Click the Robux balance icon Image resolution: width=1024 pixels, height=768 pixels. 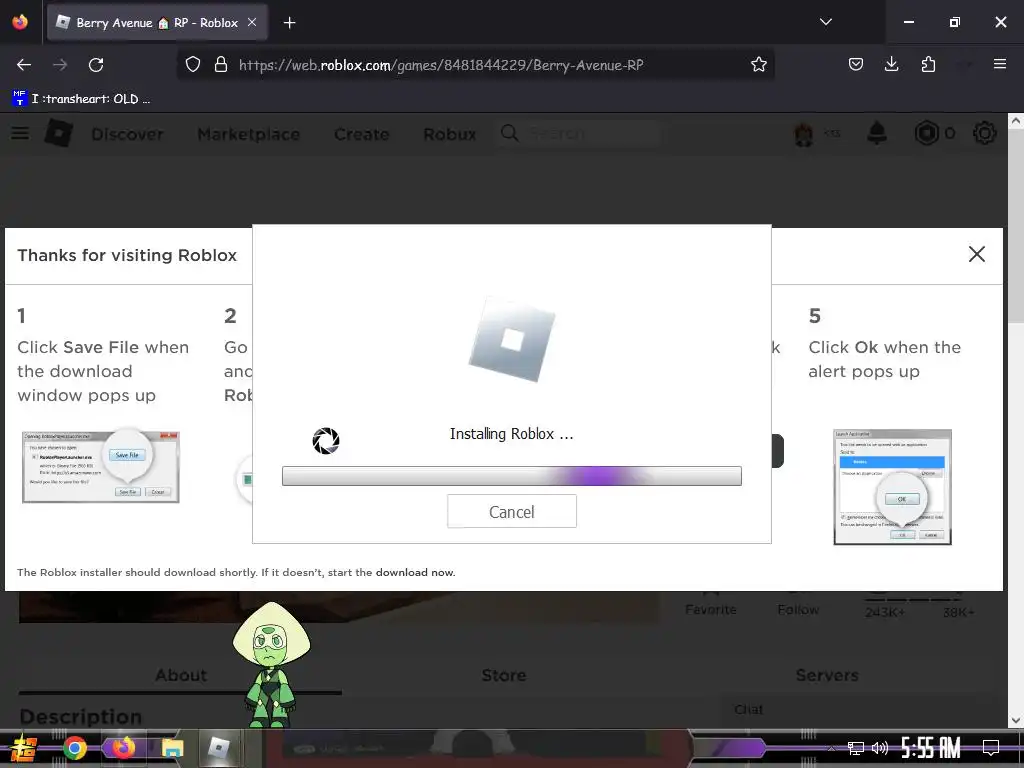(926, 133)
